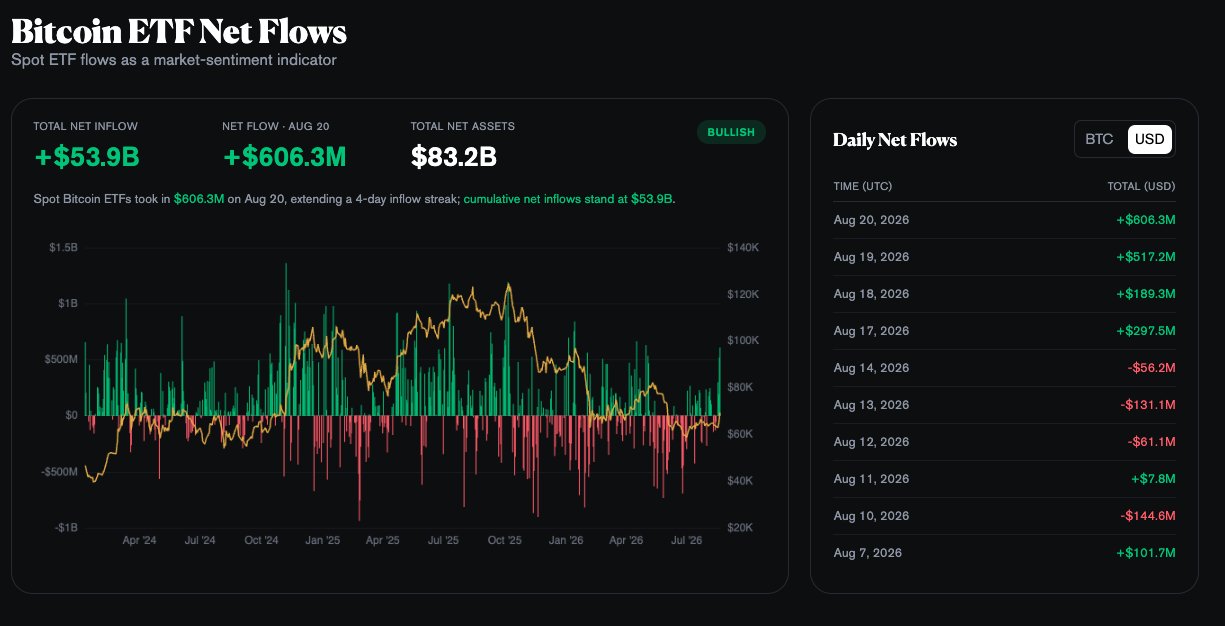1225x626 pixels.
Task: Select the Aug 18, 2026 row date
Action: pyautogui.click(x=871, y=294)
